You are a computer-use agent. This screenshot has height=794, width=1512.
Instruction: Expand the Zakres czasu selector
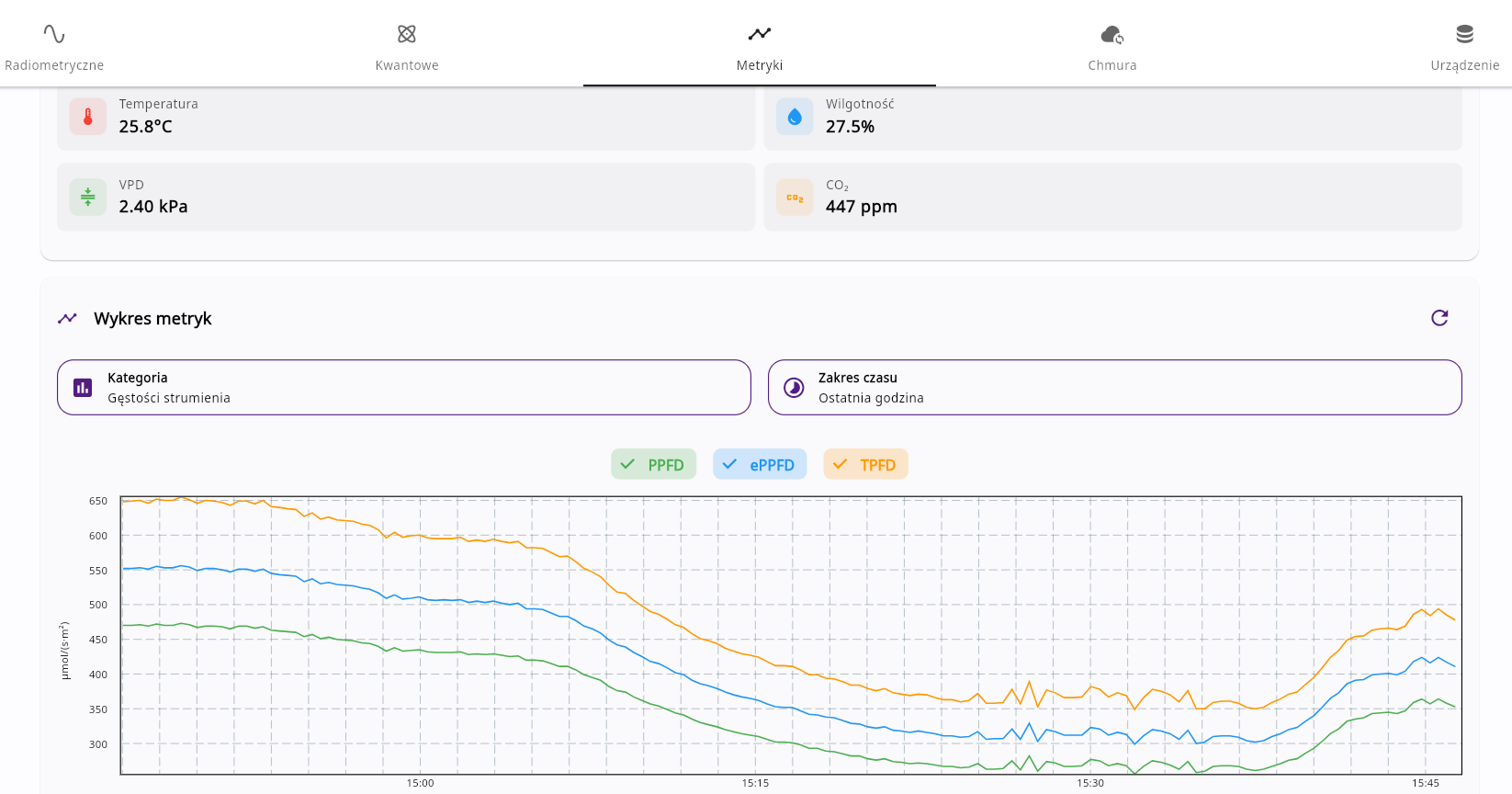pyautogui.click(x=1114, y=387)
